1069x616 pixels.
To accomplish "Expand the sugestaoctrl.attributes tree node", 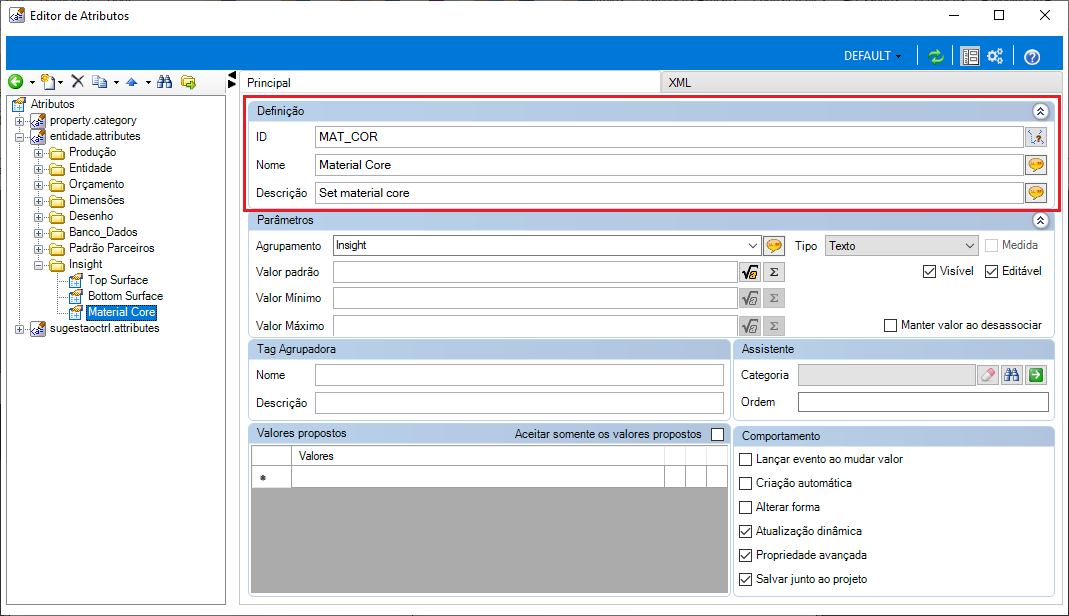I will coord(20,328).
